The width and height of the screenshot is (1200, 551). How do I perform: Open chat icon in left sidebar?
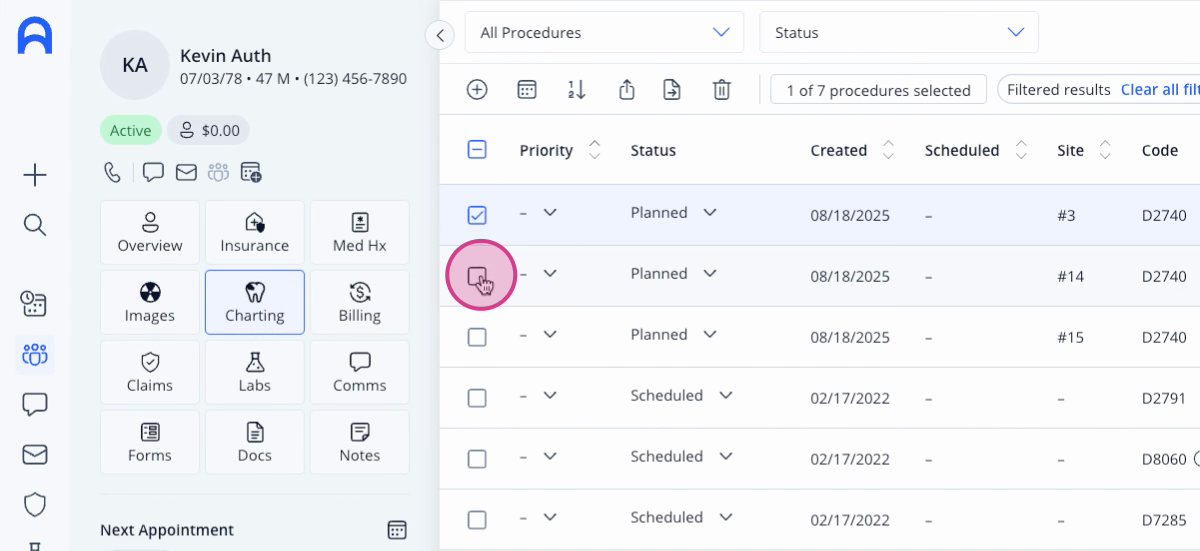click(35, 405)
